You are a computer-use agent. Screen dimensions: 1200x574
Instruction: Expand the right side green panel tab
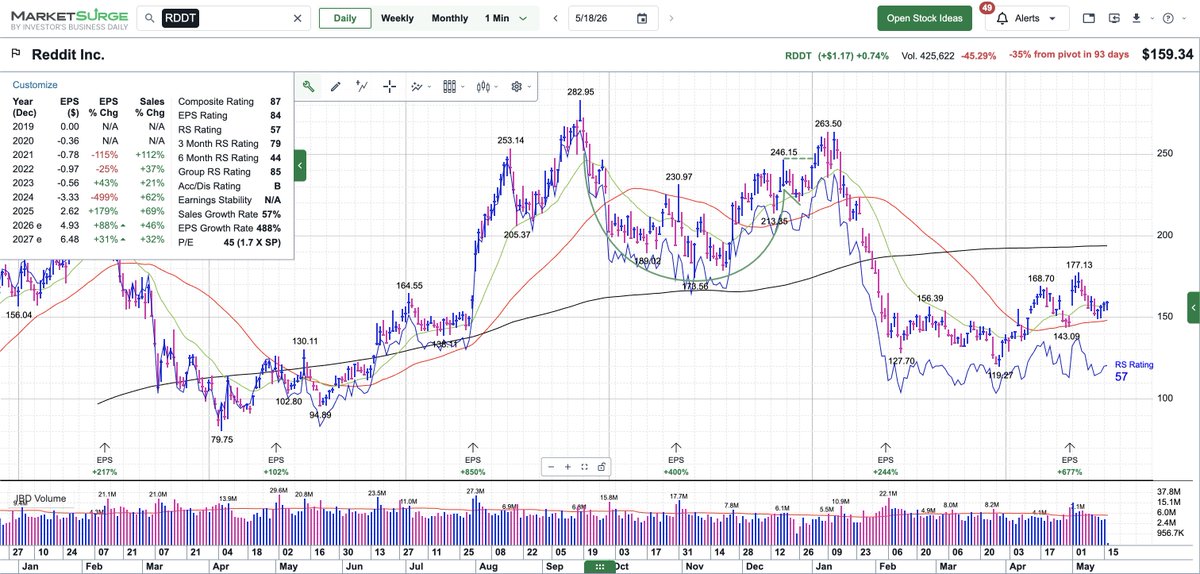click(1192, 308)
